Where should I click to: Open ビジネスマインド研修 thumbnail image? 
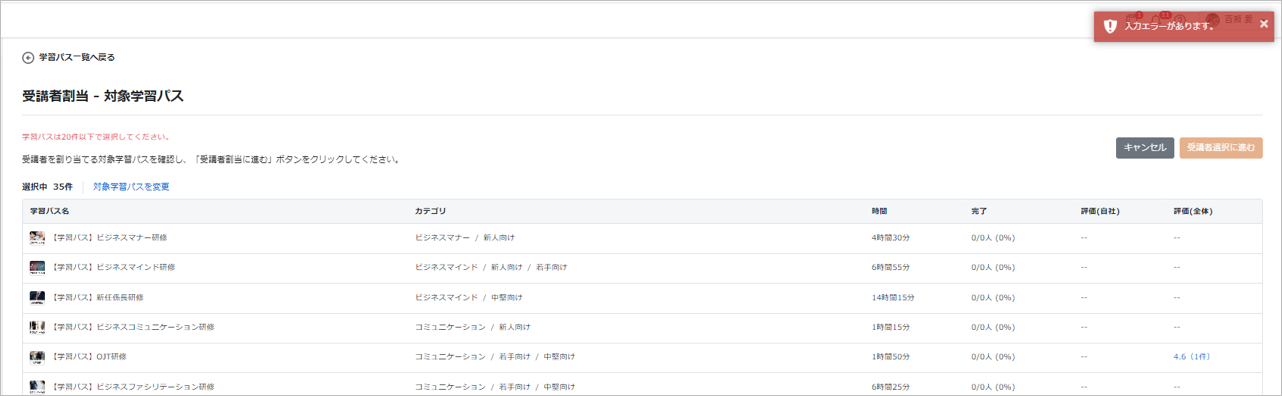pos(37,268)
